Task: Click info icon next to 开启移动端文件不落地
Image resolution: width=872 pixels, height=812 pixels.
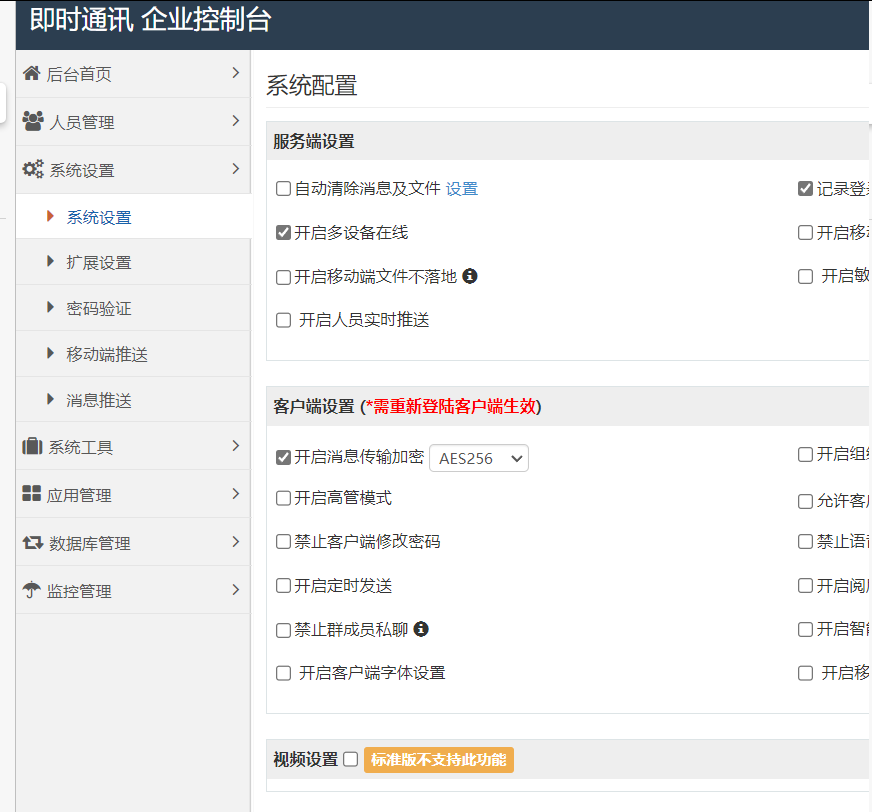Action: coord(470,276)
